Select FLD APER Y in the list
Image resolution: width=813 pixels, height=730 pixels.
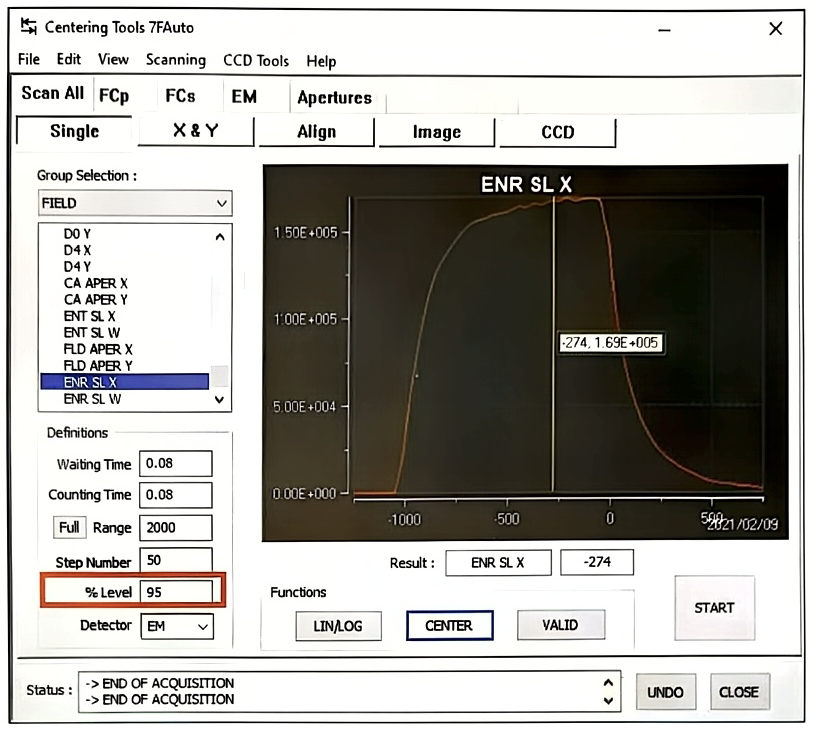pos(98,366)
